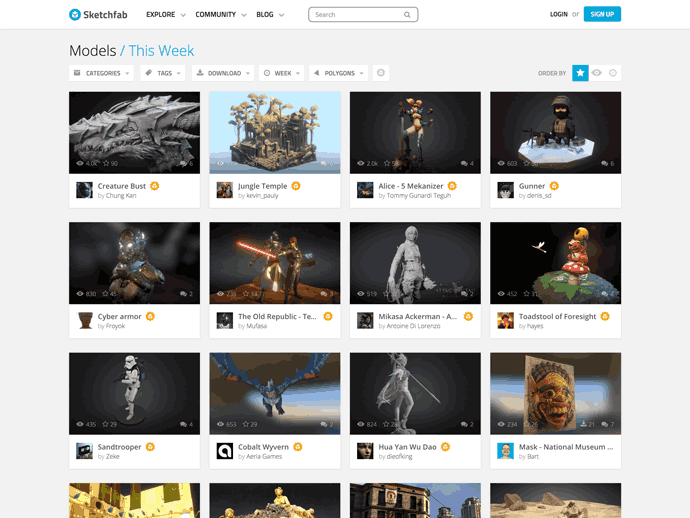Open hayes' avatar
690x518 pixels.
506,320
